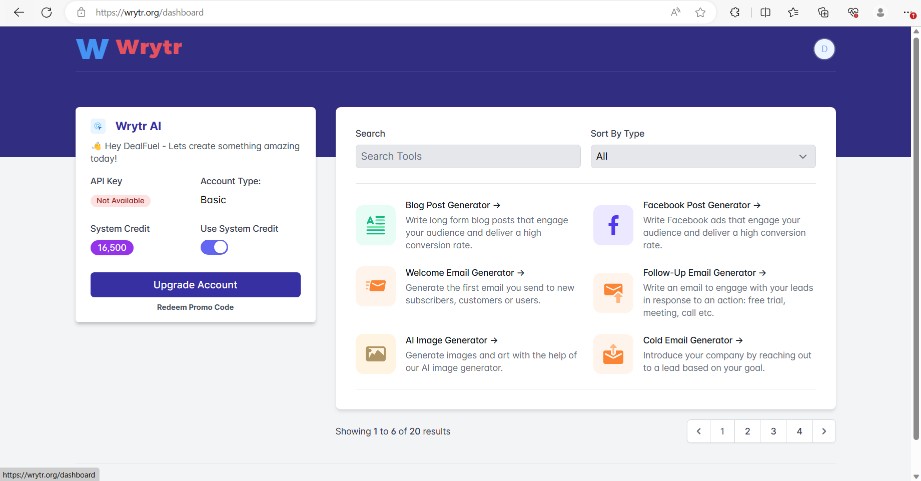Open Read Aloud icon in address bar
921x481 pixels.
[x=675, y=12]
